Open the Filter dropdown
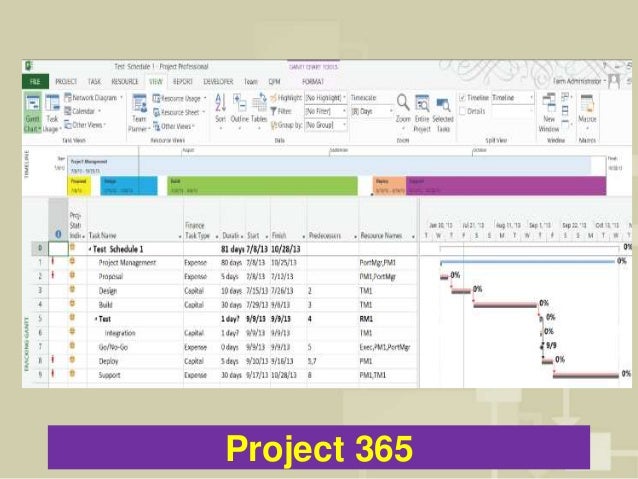 [x=326, y=111]
